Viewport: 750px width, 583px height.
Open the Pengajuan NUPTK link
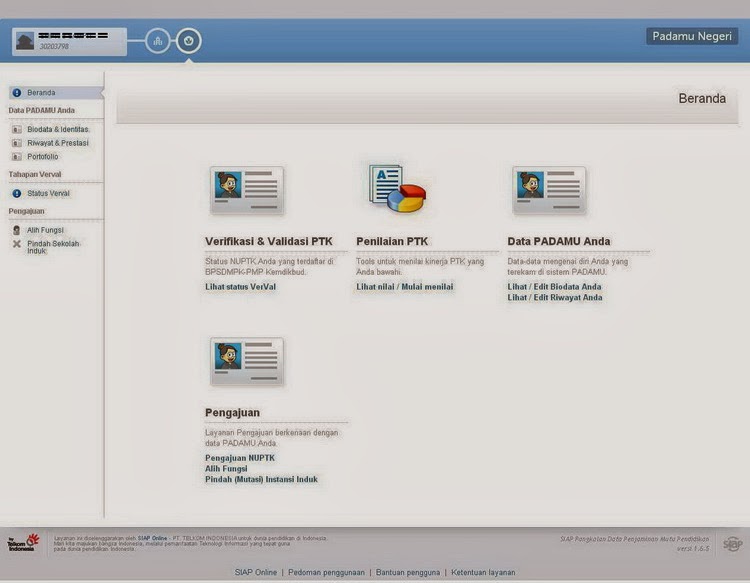[x=240, y=458]
